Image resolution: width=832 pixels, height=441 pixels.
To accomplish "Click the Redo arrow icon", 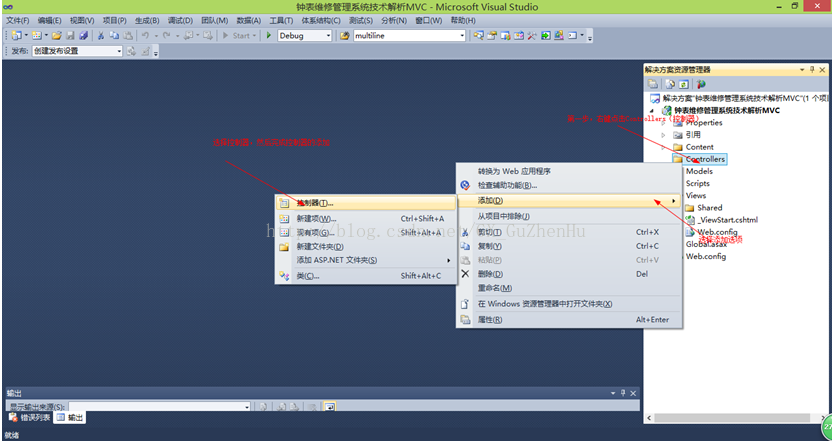I will (166, 36).
